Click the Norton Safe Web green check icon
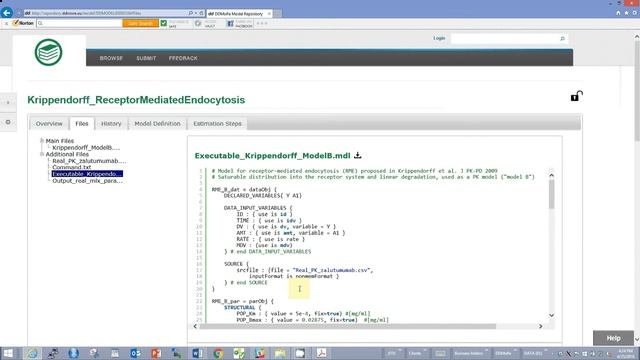The image size is (640, 360). coord(164,23)
